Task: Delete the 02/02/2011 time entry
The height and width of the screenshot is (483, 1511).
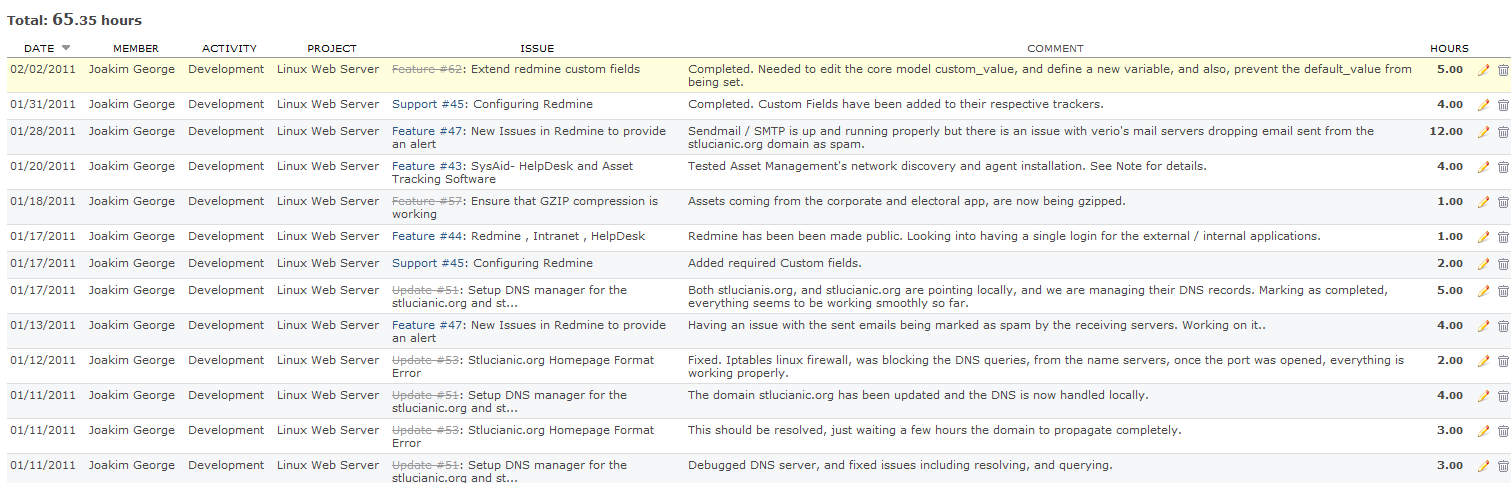Action: (1503, 70)
